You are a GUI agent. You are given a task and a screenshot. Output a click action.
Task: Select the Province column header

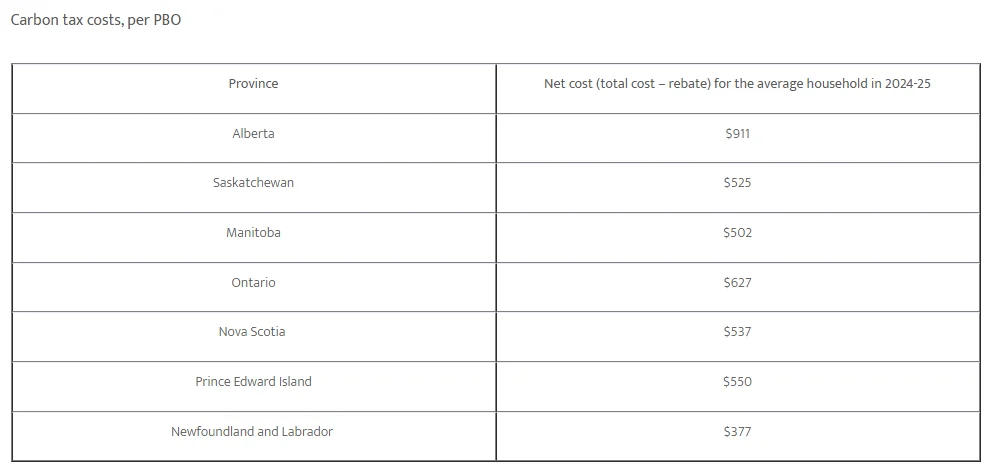pos(253,84)
